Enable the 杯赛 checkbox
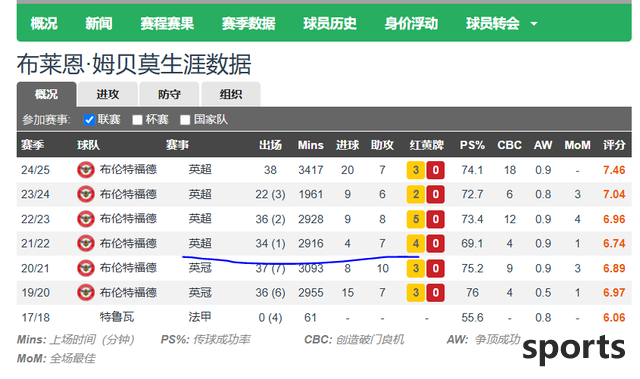This screenshot has height=379, width=640. click(137, 120)
